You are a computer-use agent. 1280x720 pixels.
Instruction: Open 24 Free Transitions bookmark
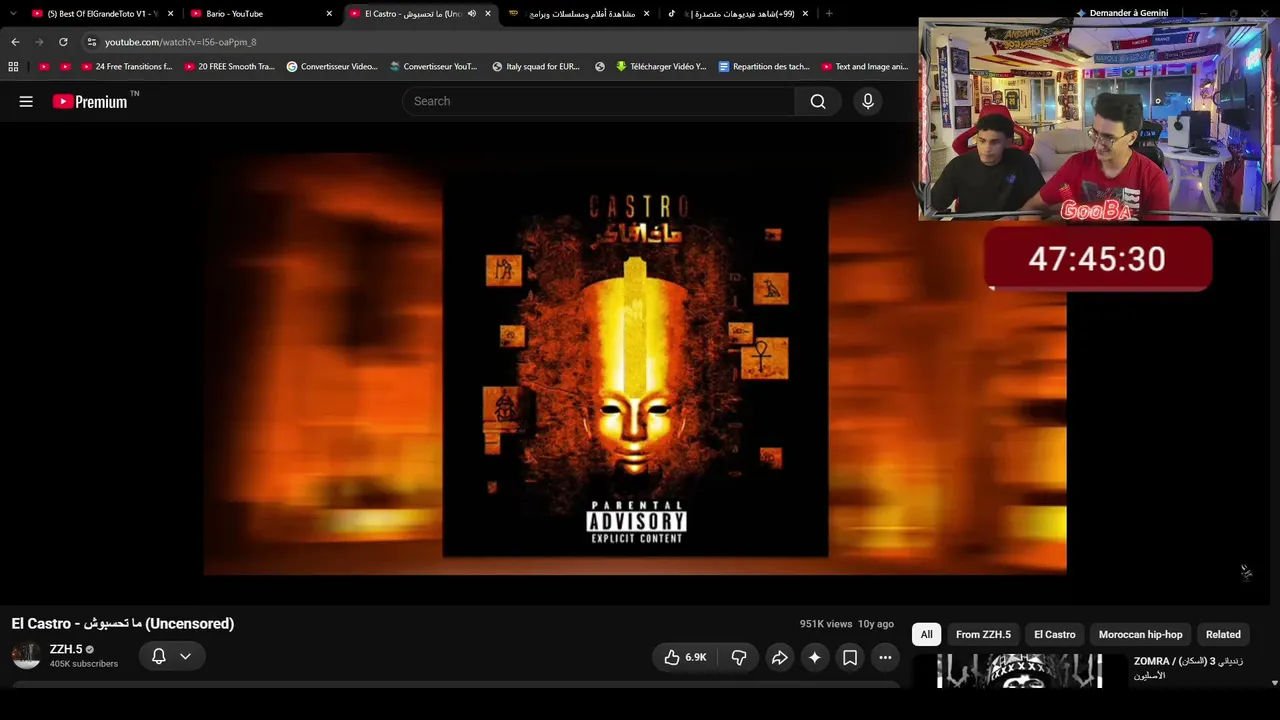click(x=127, y=67)
